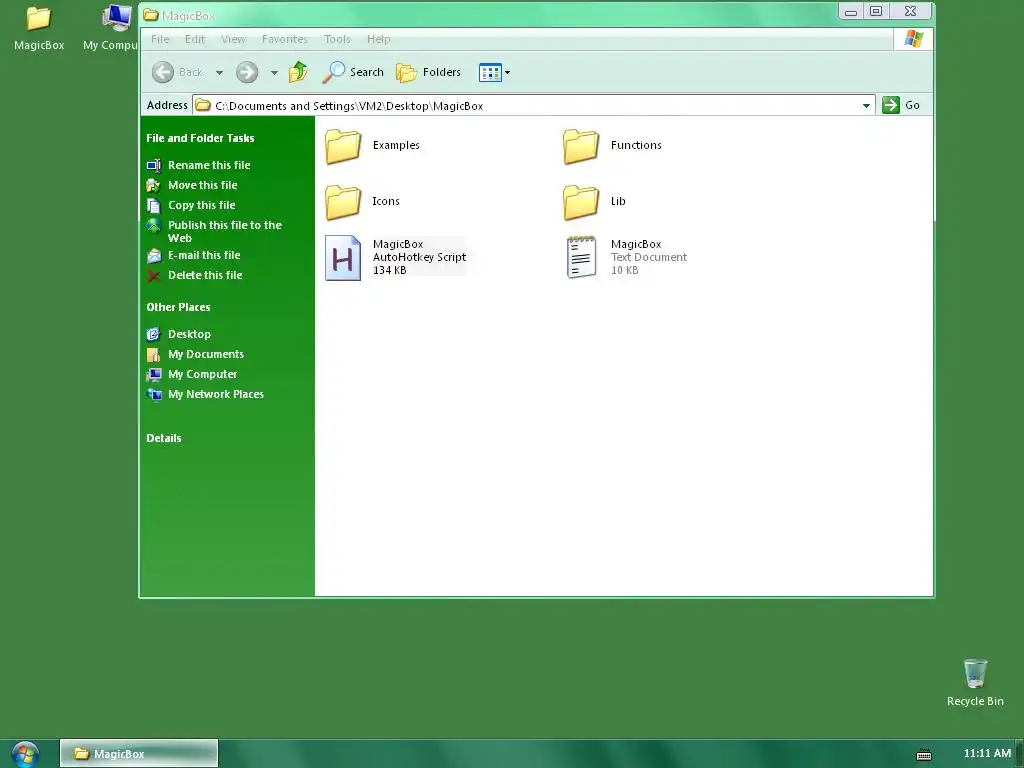Click the My Documents place icon
1024x768 pixels.
point(153,355)
